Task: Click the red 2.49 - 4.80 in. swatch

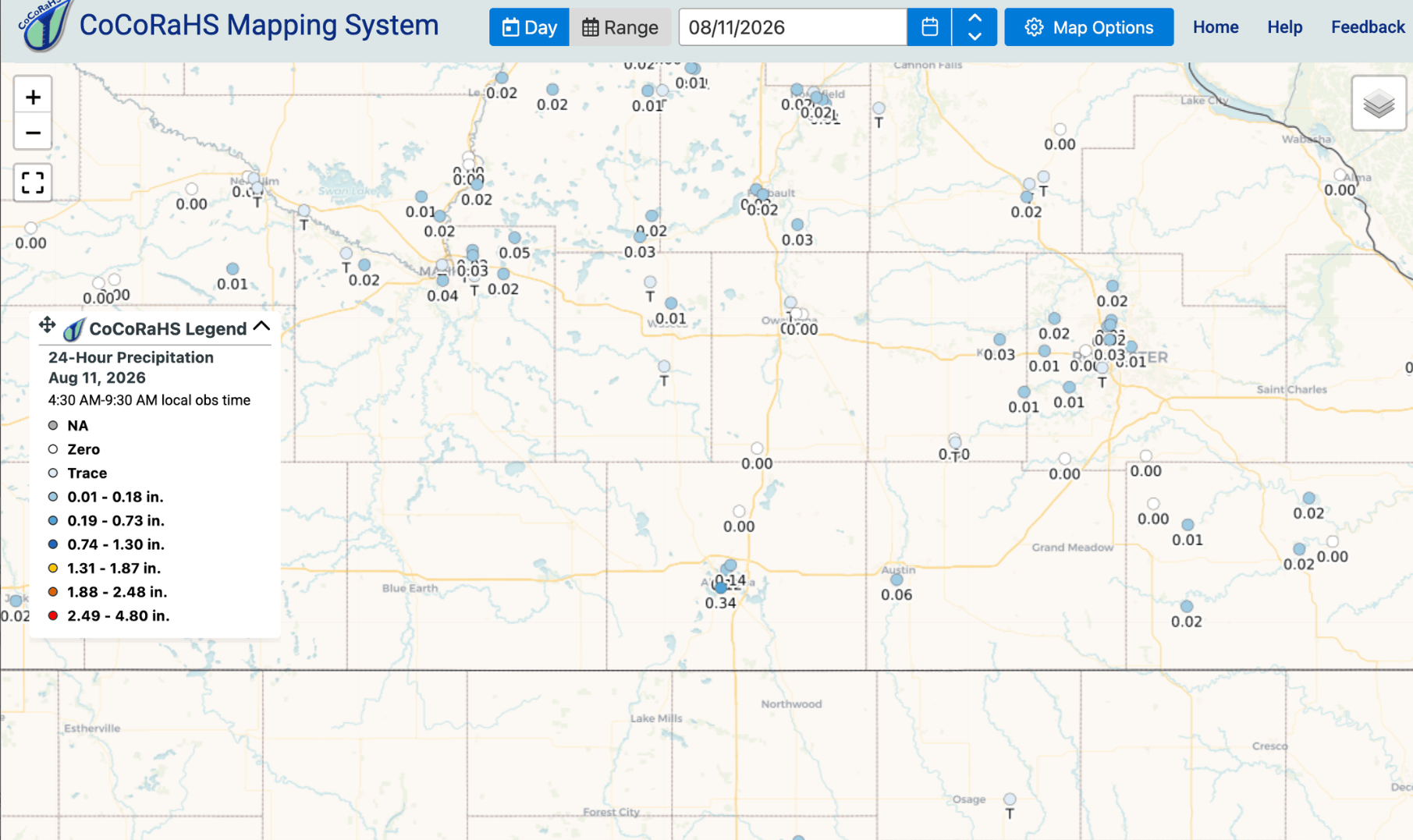Action: pyautogui.click(x=53, y=615)
